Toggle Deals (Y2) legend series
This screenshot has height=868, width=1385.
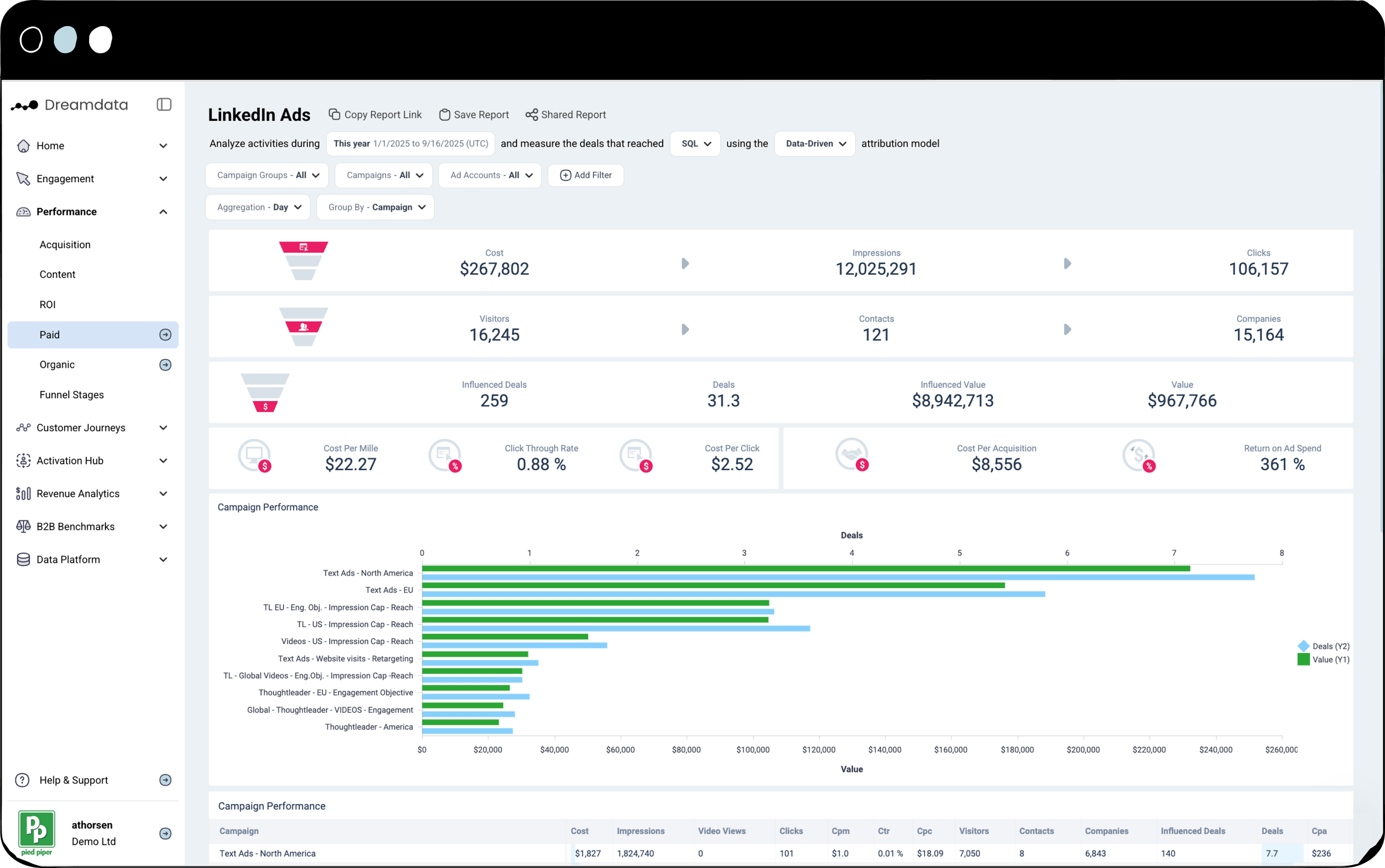(1323, 646)
